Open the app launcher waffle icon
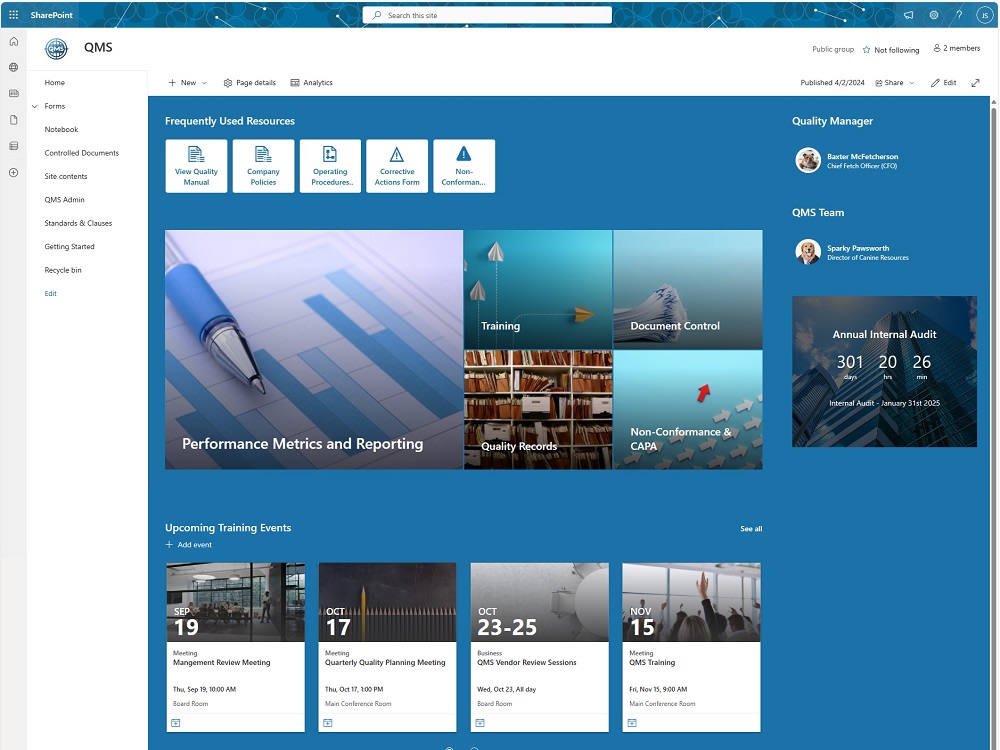 tap(13, 15)
